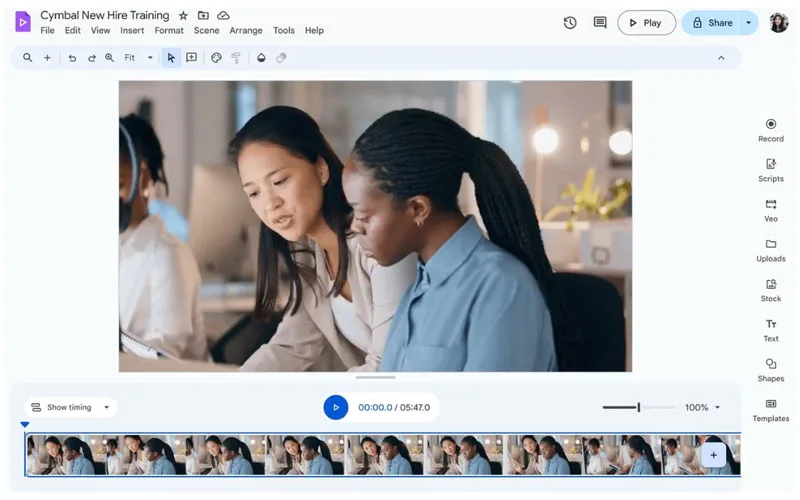Open the Record panel
The image size is (800, 500).
click(x=771, y=131)
